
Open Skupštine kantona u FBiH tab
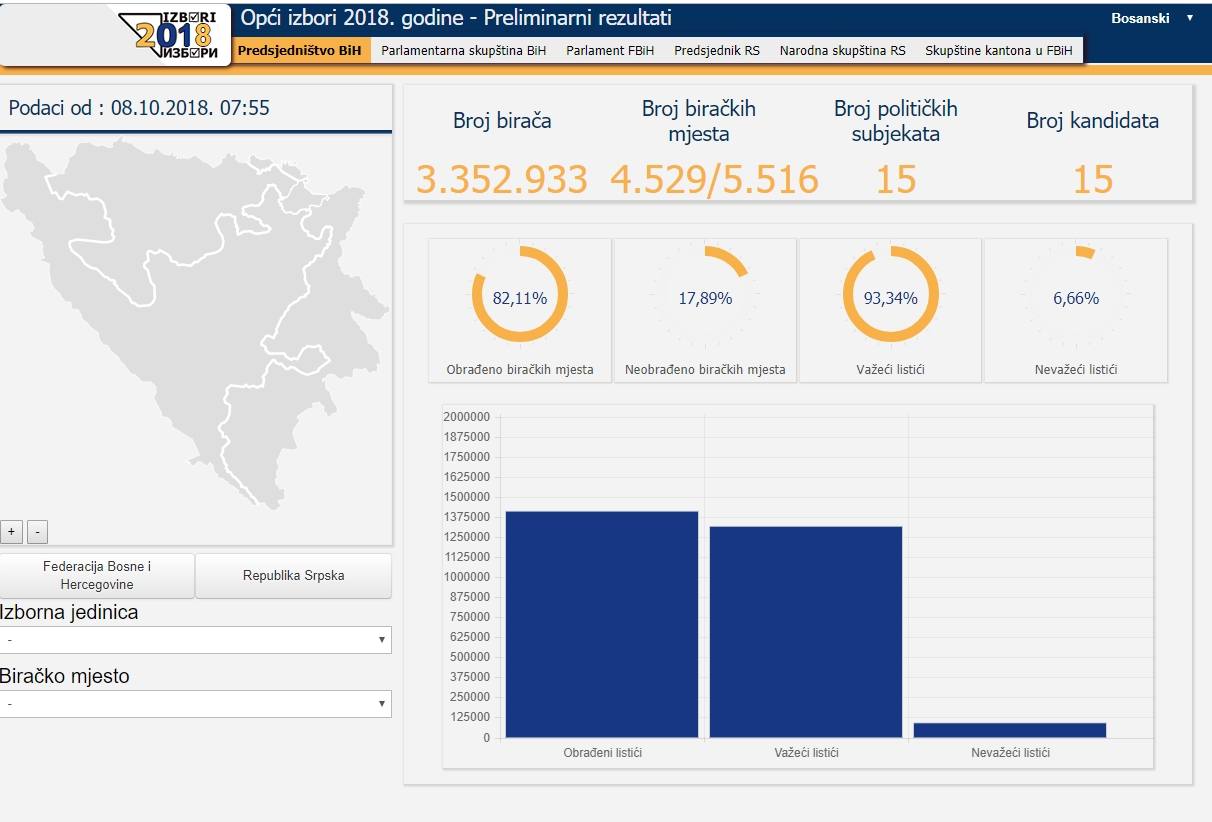999,51
